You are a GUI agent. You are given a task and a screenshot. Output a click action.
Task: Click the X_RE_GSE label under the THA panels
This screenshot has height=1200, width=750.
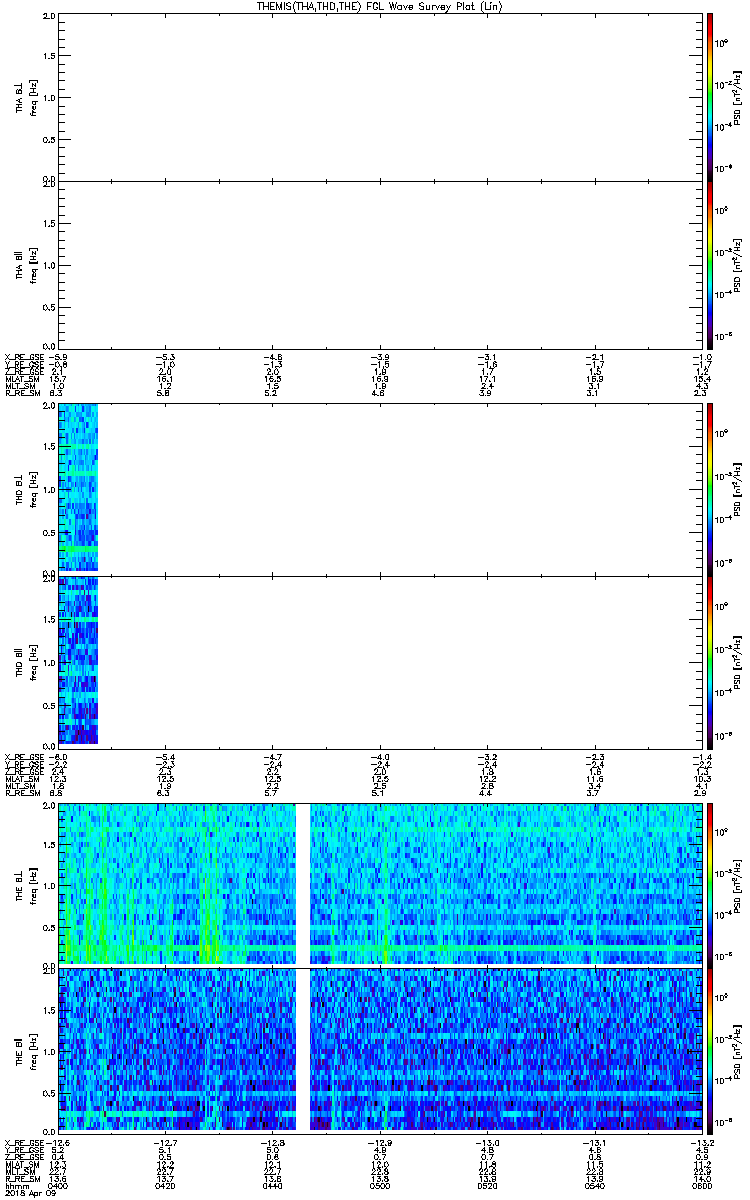point(24,357)
